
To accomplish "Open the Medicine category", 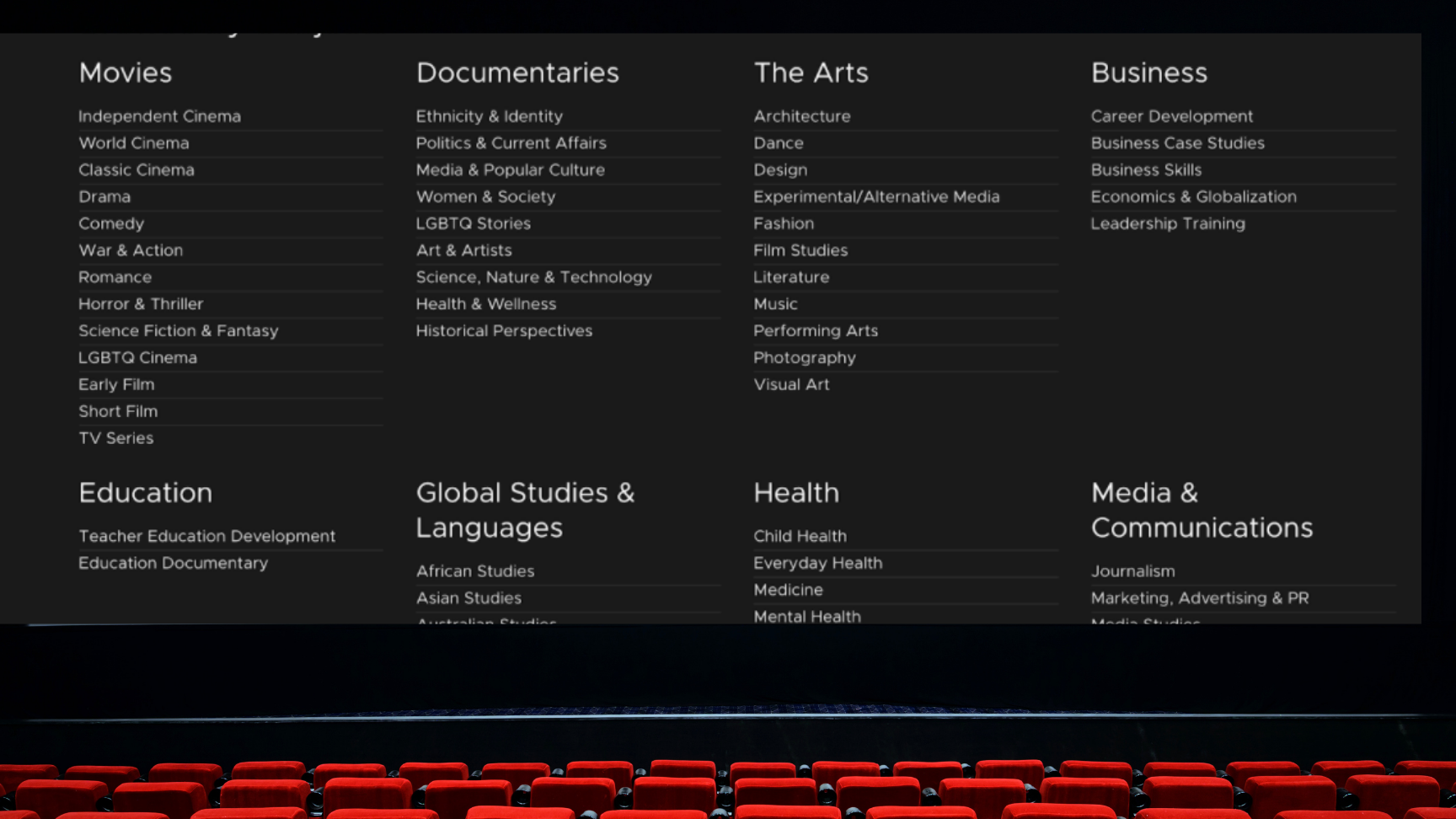I will 788,591.
